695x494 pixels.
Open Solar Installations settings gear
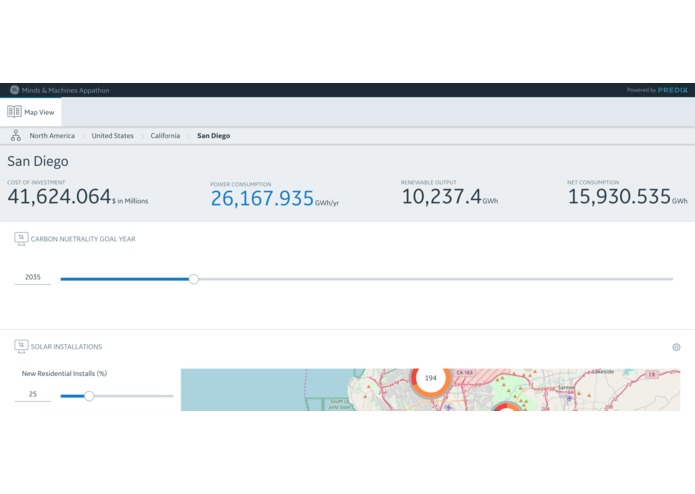point(676,347)
